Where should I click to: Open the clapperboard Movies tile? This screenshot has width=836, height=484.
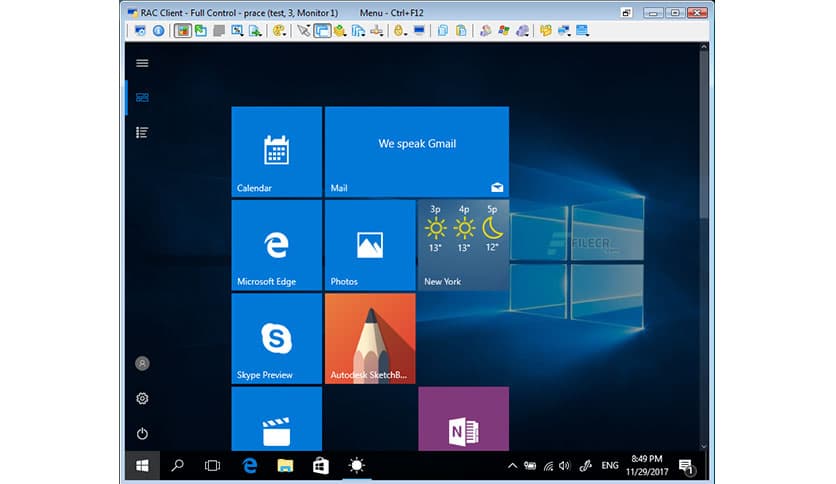click(277, 419)
